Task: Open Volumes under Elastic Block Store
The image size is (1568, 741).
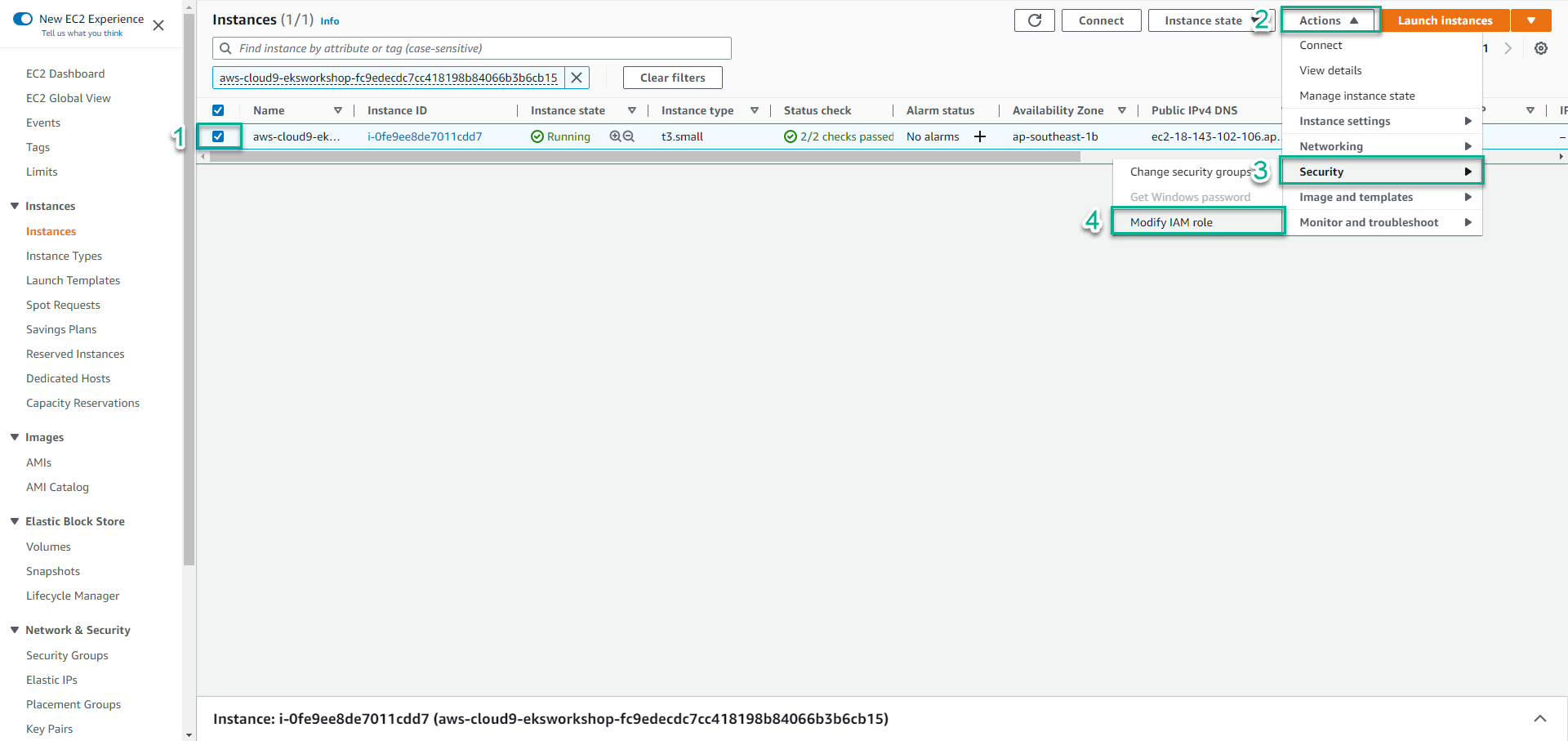Action: click(x=48, y=547)
